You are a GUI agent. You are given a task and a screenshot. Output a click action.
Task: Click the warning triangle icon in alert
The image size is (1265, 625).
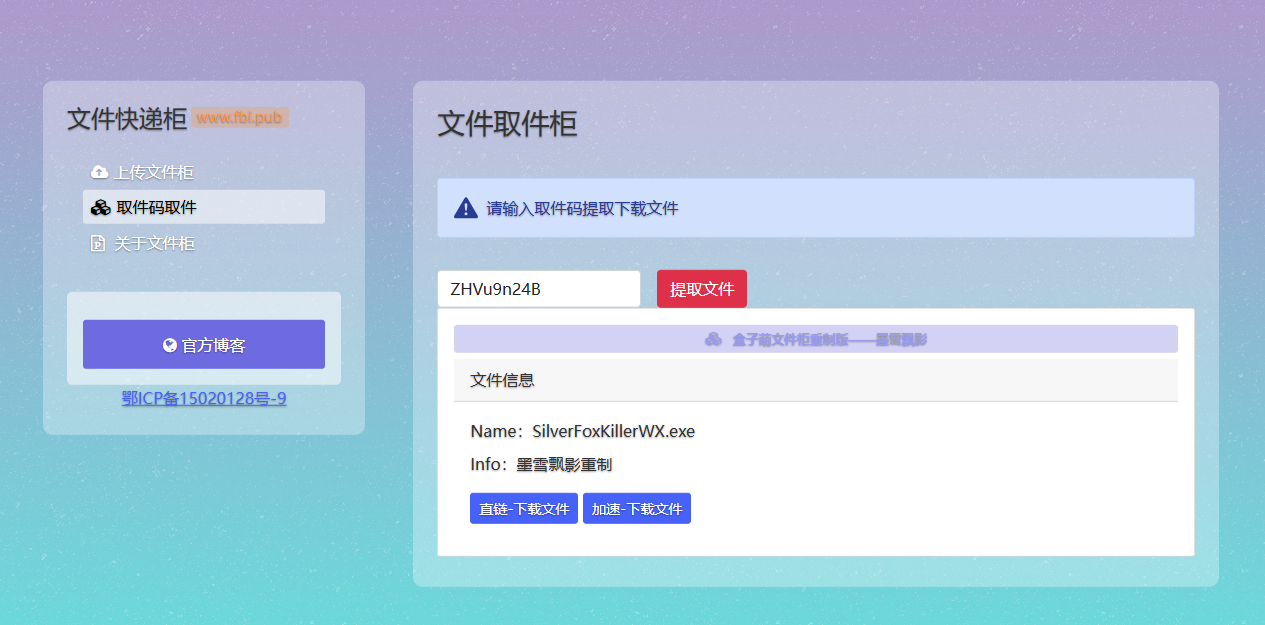(465, 208)
